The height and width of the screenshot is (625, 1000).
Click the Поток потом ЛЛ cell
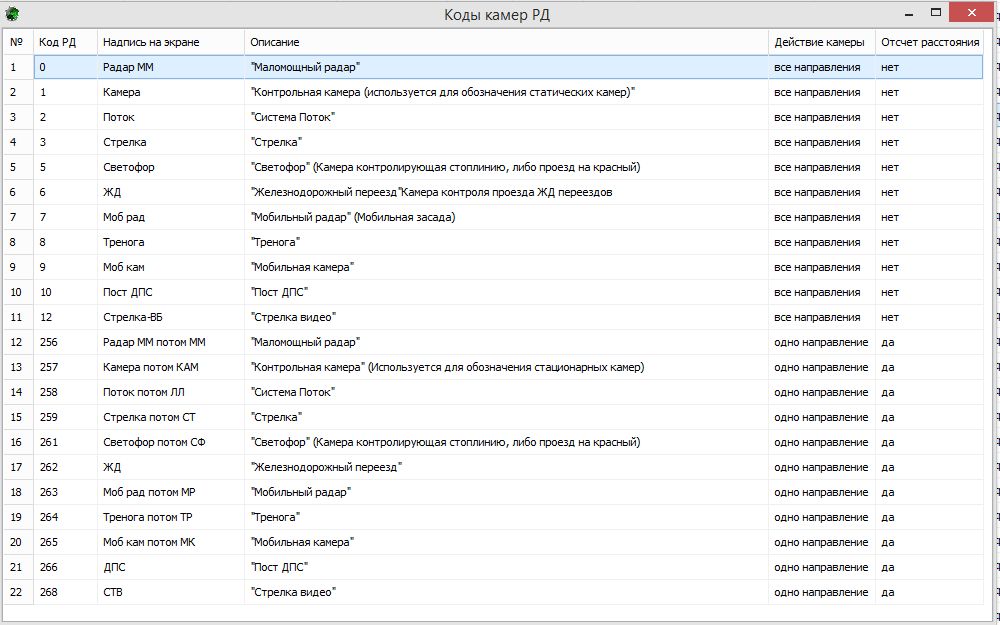(x=143, y=392)
